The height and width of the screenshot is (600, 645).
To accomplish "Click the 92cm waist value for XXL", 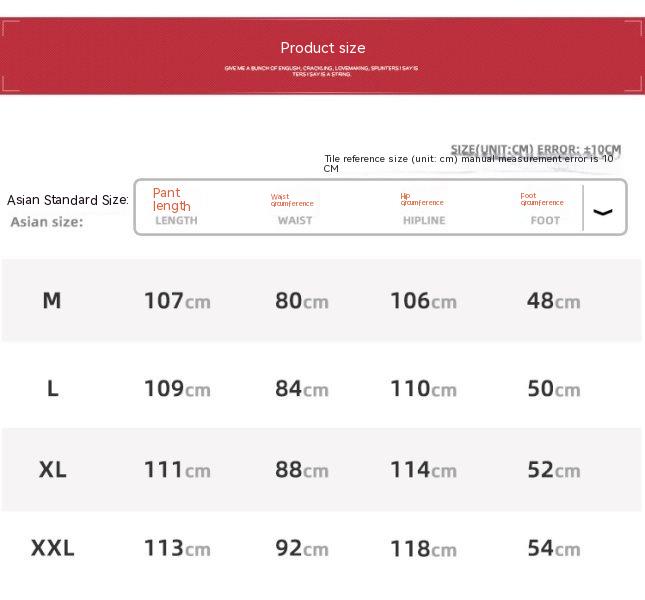I will [x=301, y=548].
